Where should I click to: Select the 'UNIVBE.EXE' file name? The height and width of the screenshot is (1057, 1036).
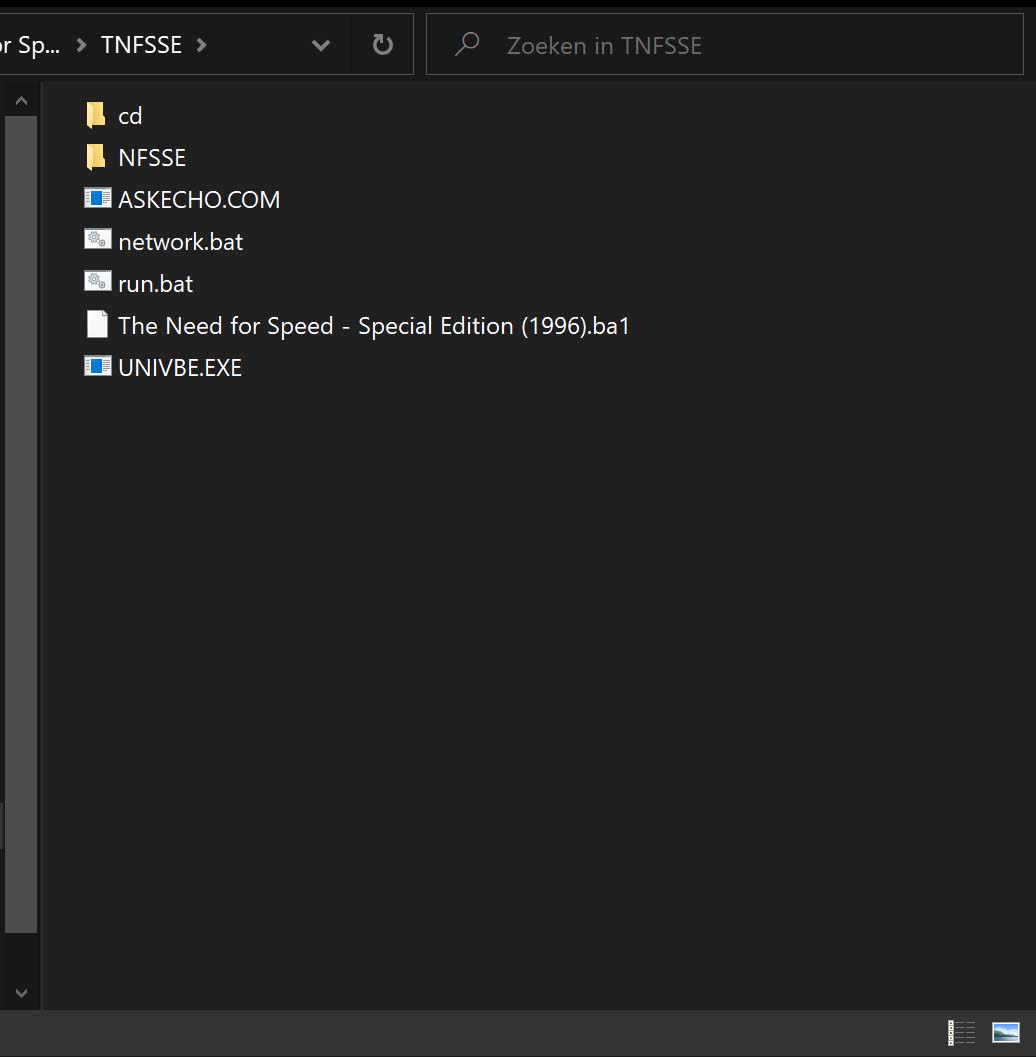[x=180, y=367]
